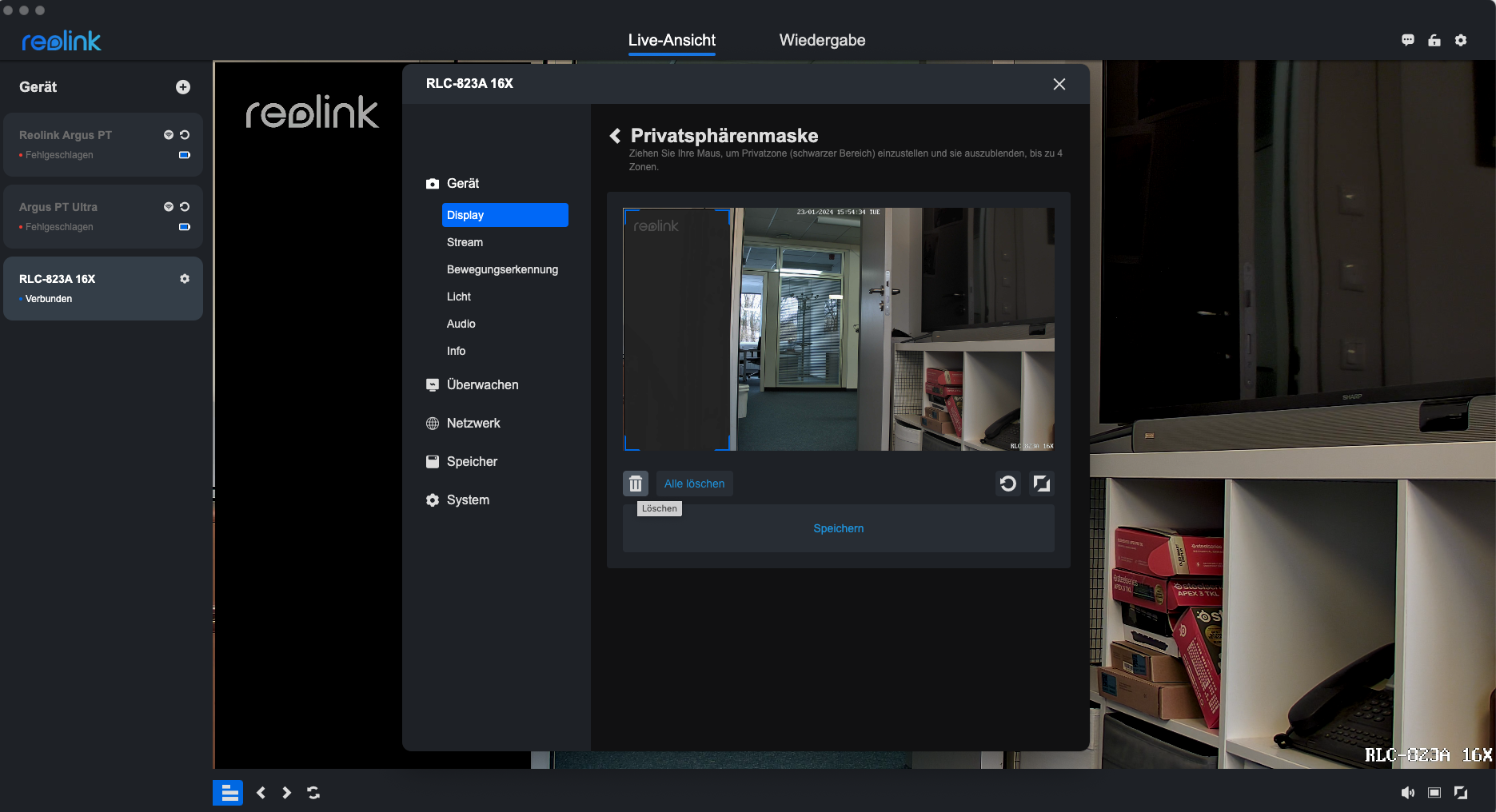Click the Alle löschen button
1496x812 pixels.
click(x=694, y=484)
